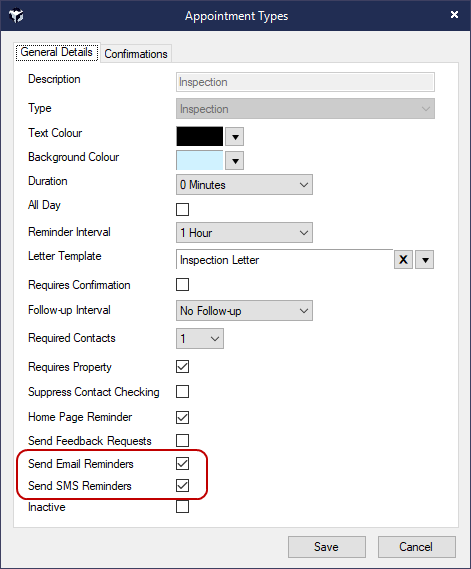Image resolution: width=471 pixels, height=569 pixels.
Task: Select the General Details tab
Action: point(57,52)
